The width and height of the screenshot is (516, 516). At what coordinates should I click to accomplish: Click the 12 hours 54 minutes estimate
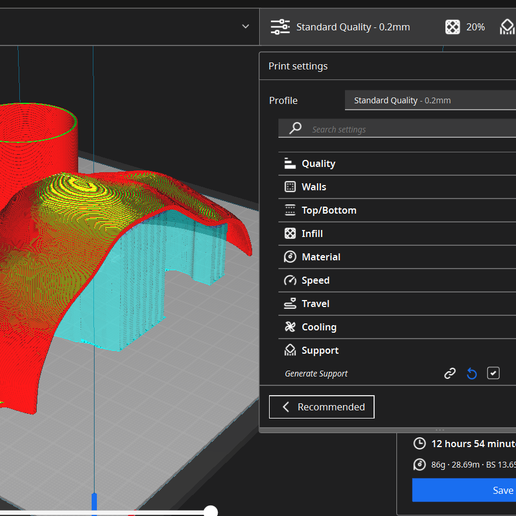click(x=473, y=444)
